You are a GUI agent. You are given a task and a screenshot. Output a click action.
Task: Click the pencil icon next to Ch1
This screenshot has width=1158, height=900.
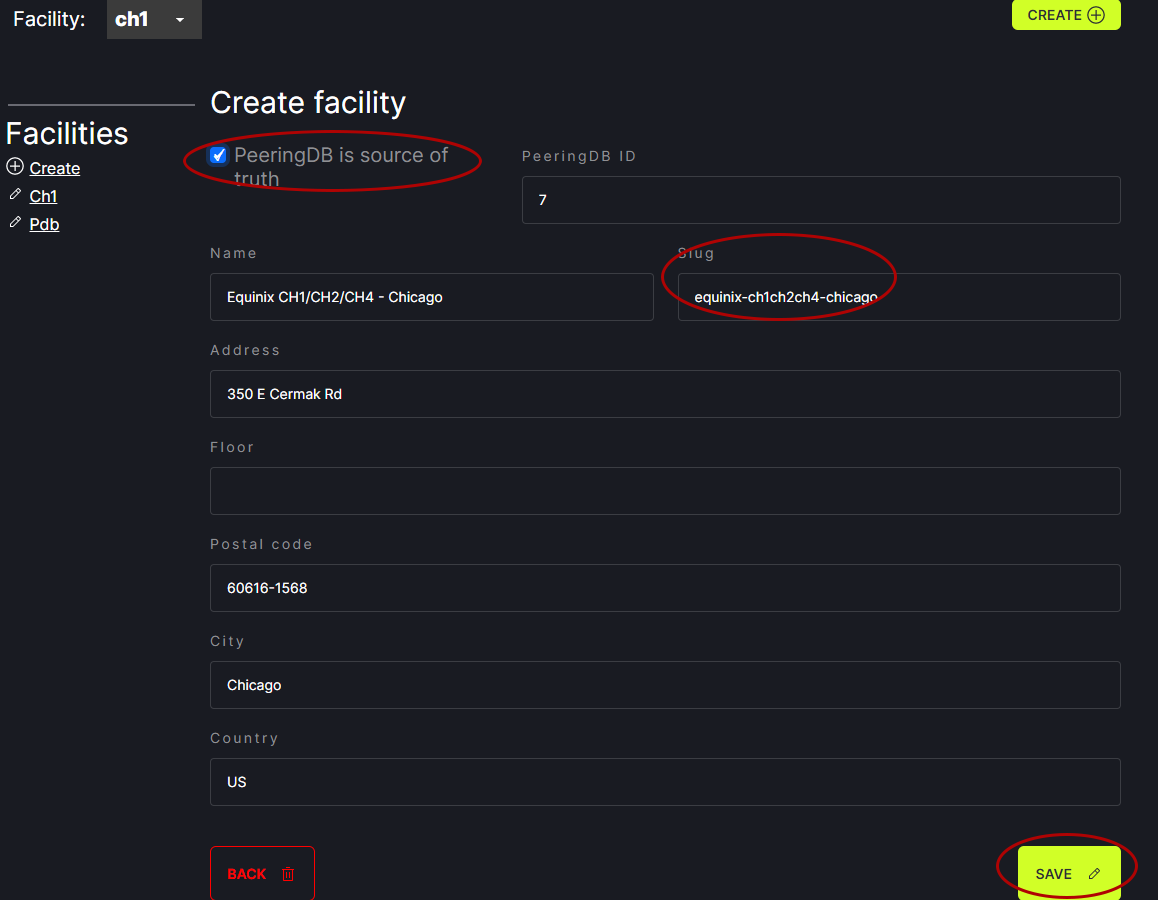(x=15, y=195)
